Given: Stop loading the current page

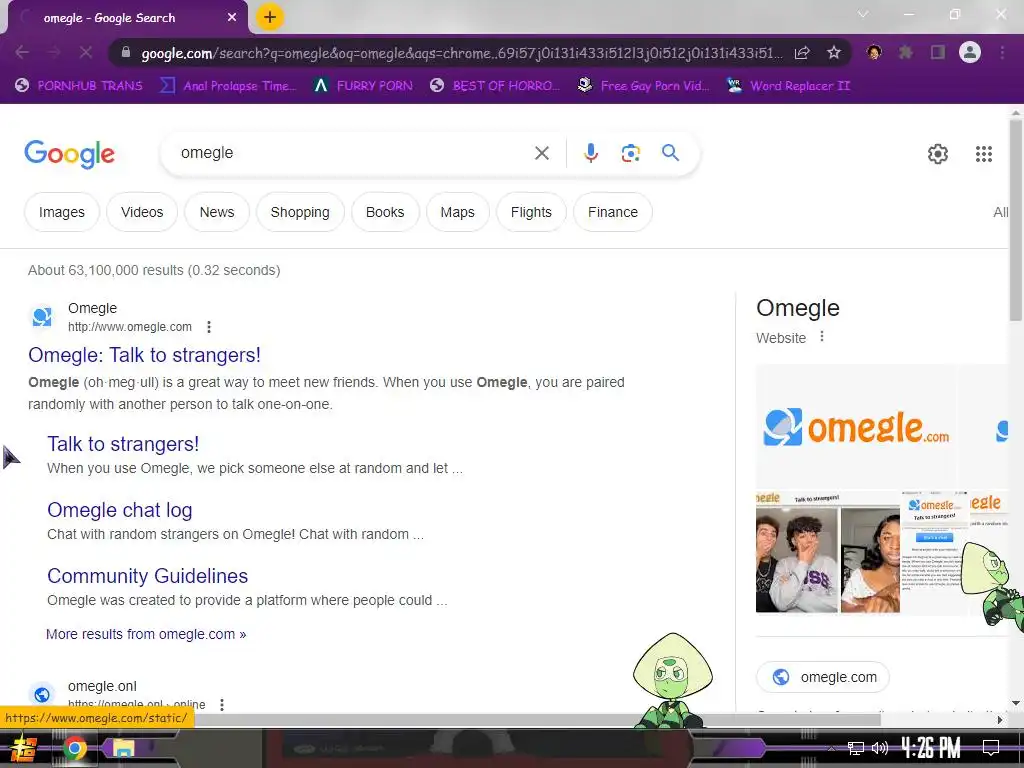Looking at the screenshot, I should point(86,52).
